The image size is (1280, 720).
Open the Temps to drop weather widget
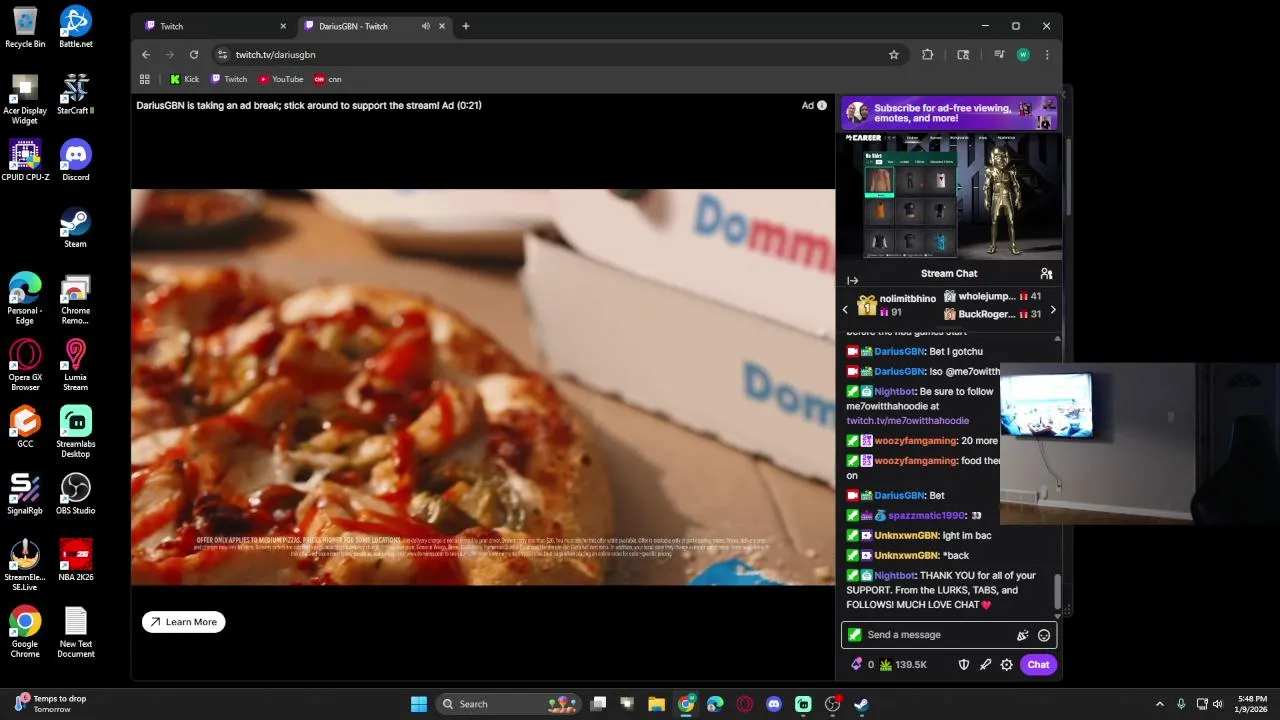52,704
